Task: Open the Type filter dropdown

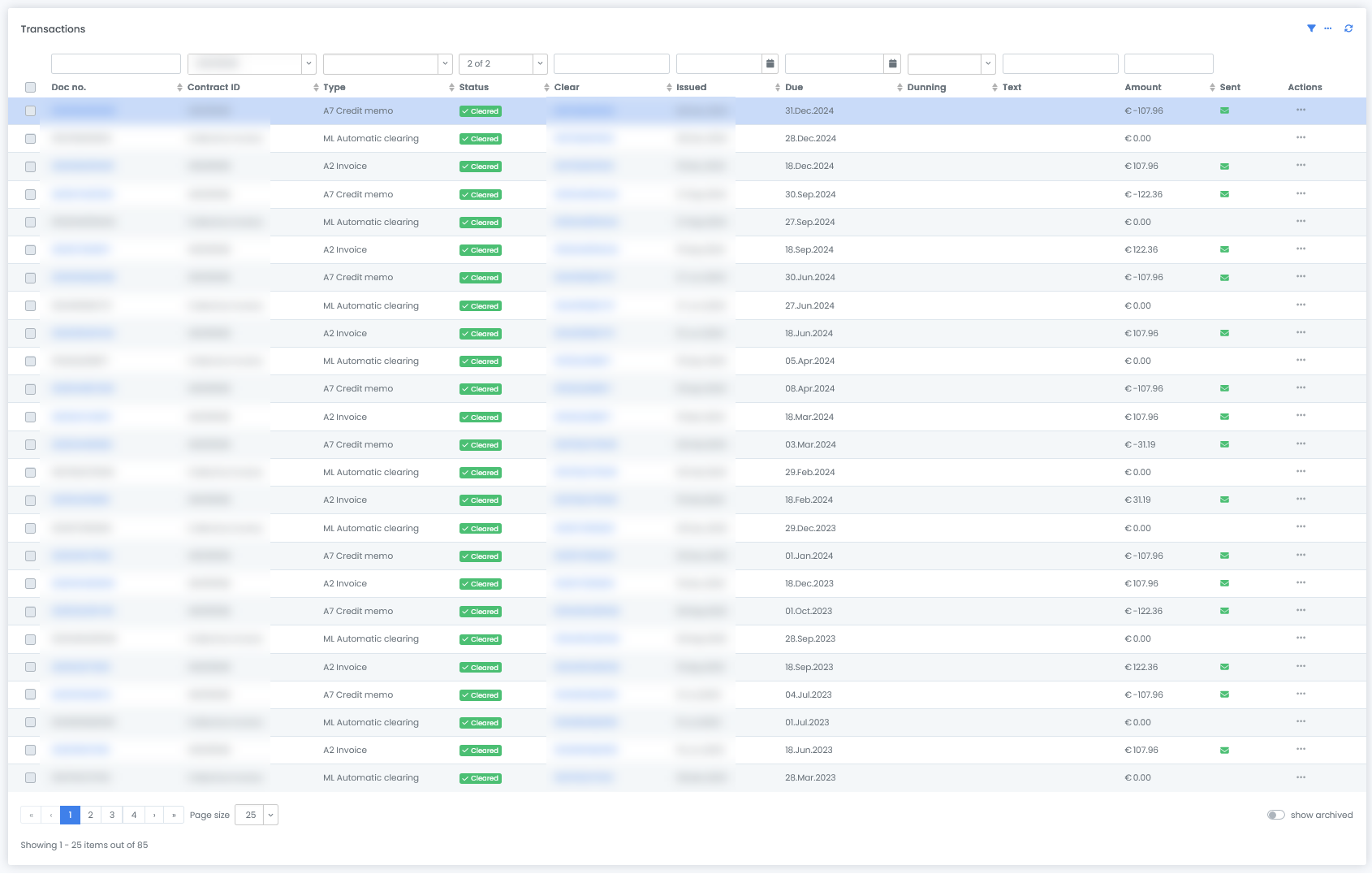Action: [x=444, y=63]
